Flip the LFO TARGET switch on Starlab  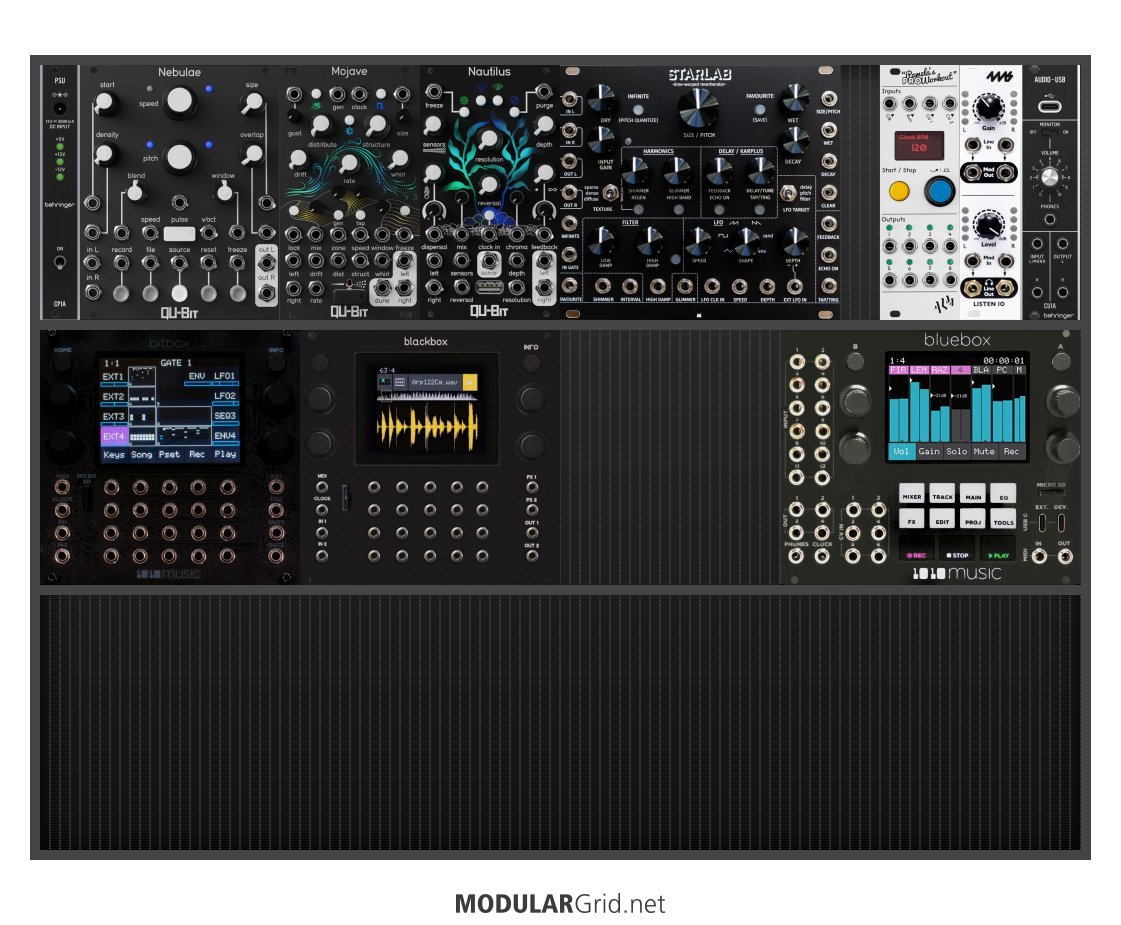[787, 193]
